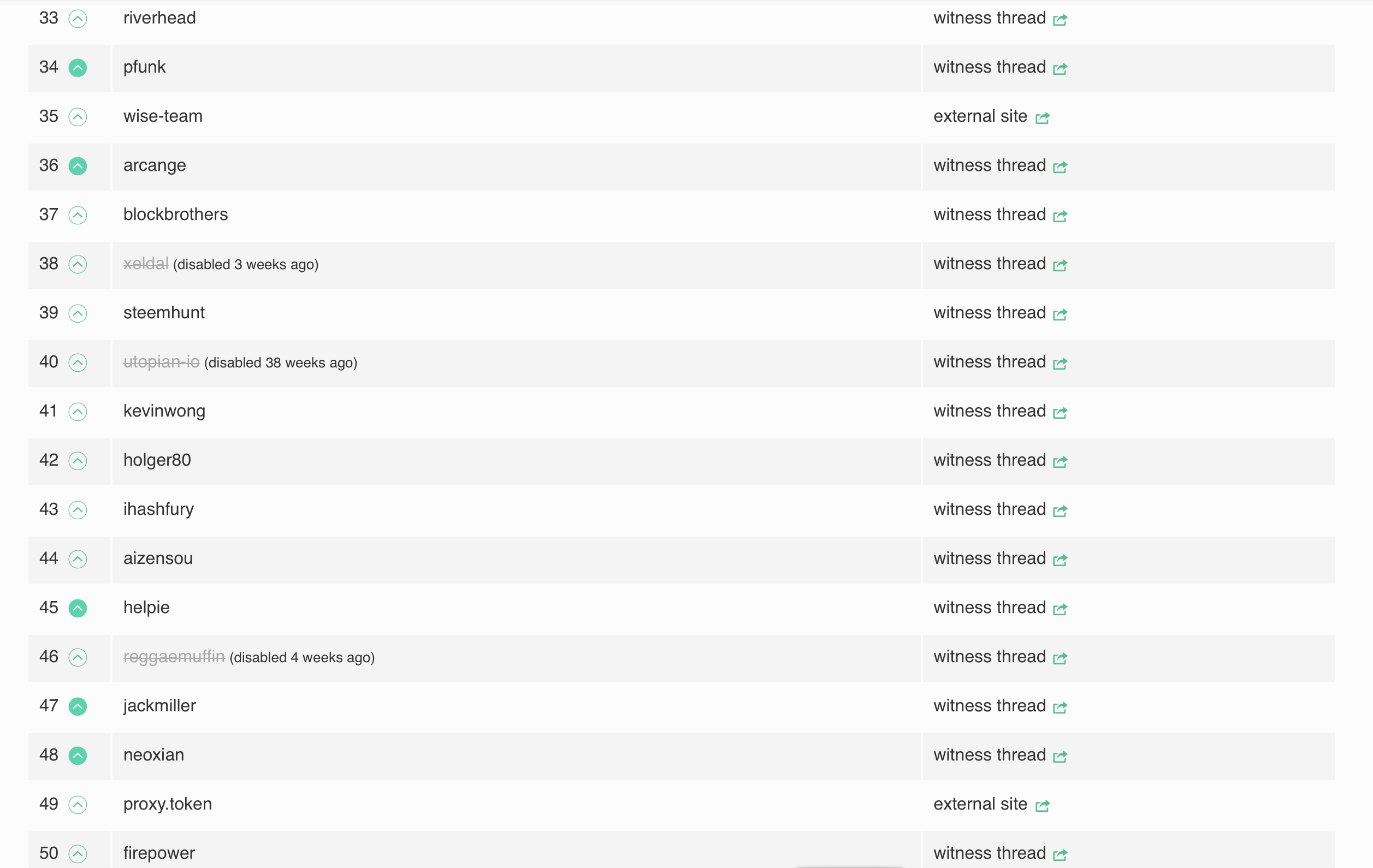Open neoxian's witness thread external icon
The width and height of the screenshot is (1373, 868).
(x=1060, y=757)
